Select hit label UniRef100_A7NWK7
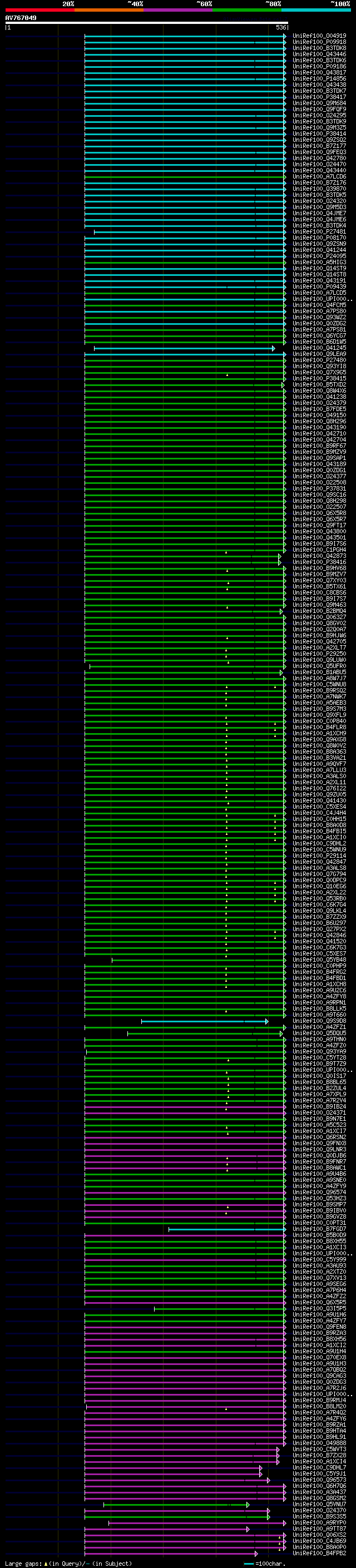 click(x=319, y=696)
